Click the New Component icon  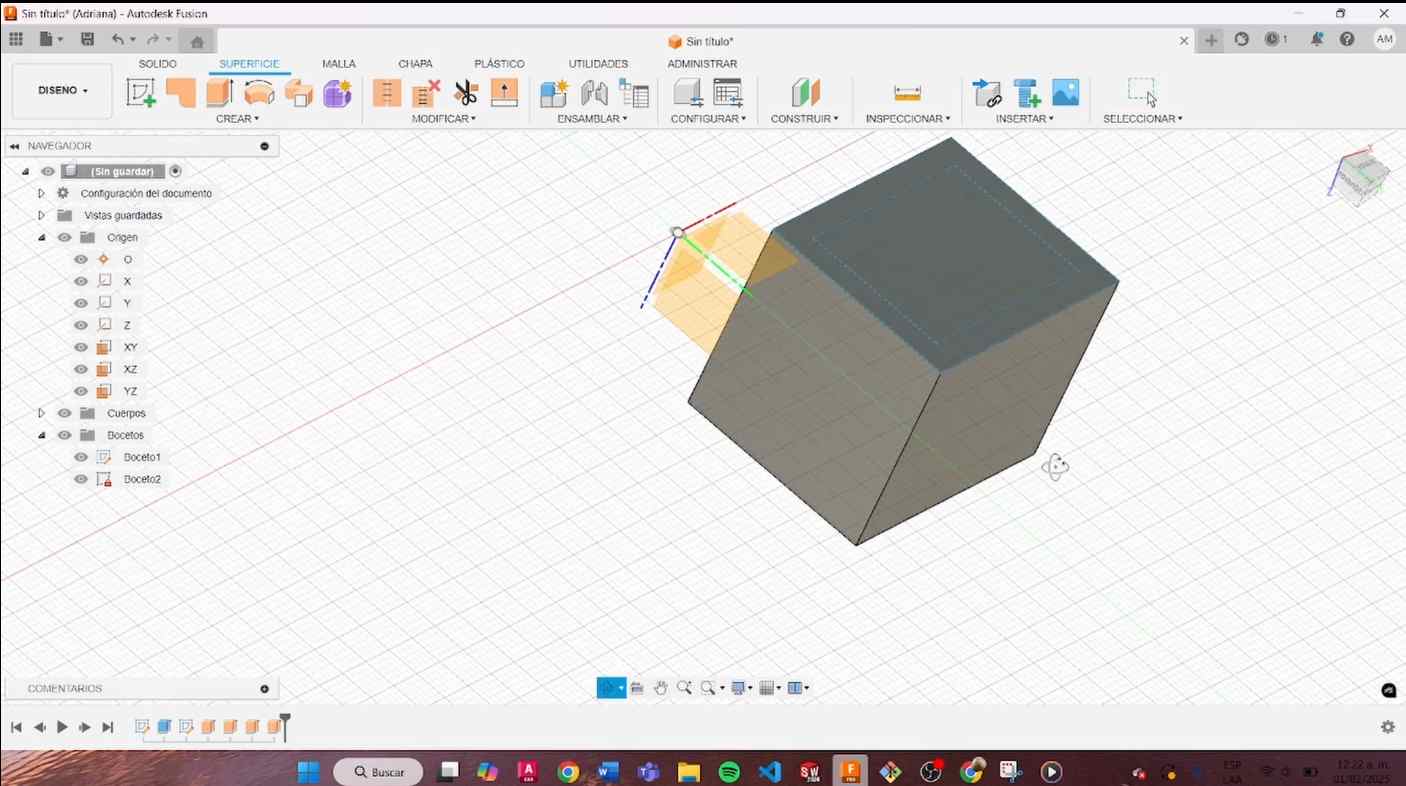[554, 93]
